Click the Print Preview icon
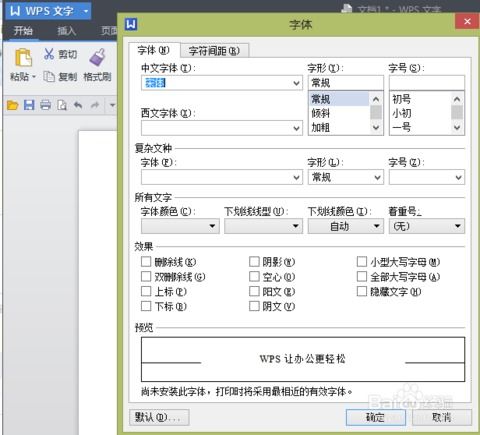The height and width of the screenshot is (435, 480). (x=62, y=105)
